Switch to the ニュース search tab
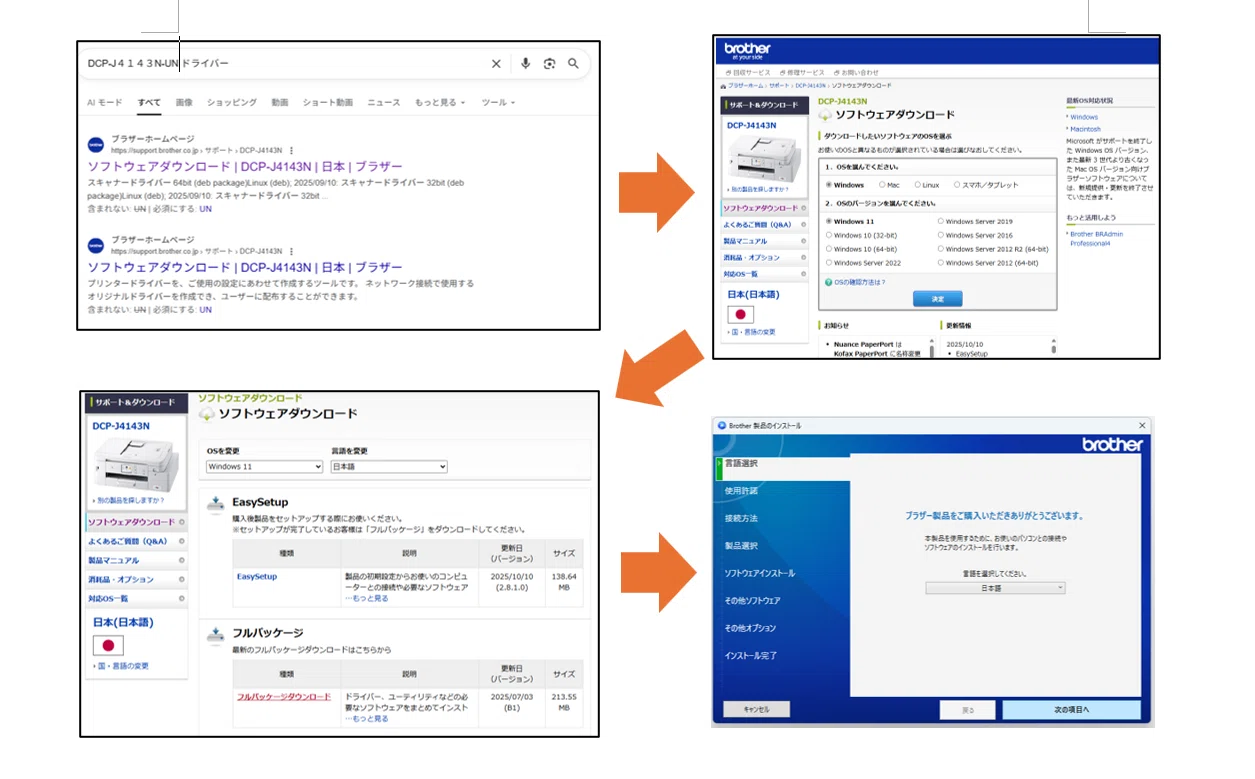This screenshot has width=1255, height=779. [x=384, y=103]
